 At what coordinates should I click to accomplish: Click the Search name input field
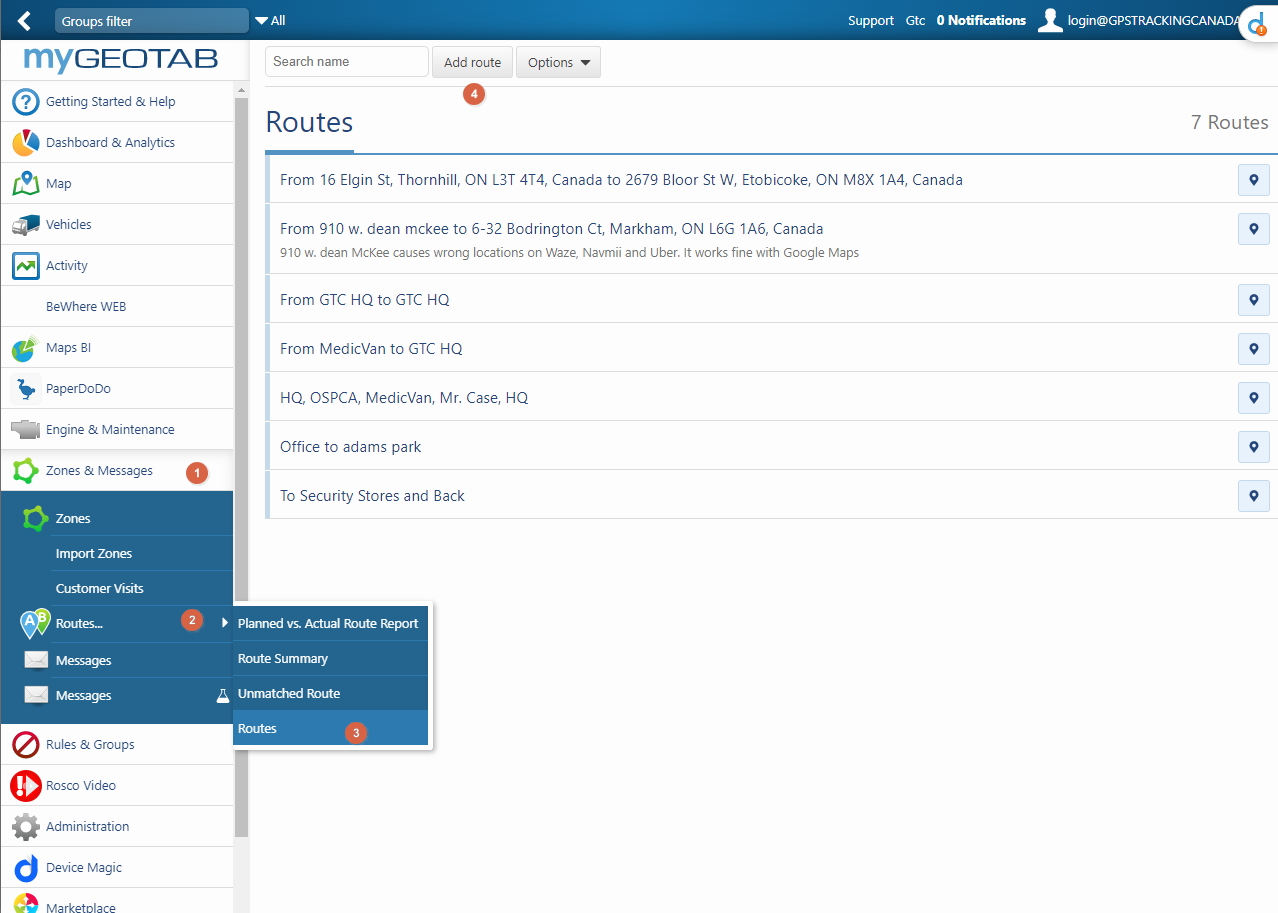click(346, 62)
